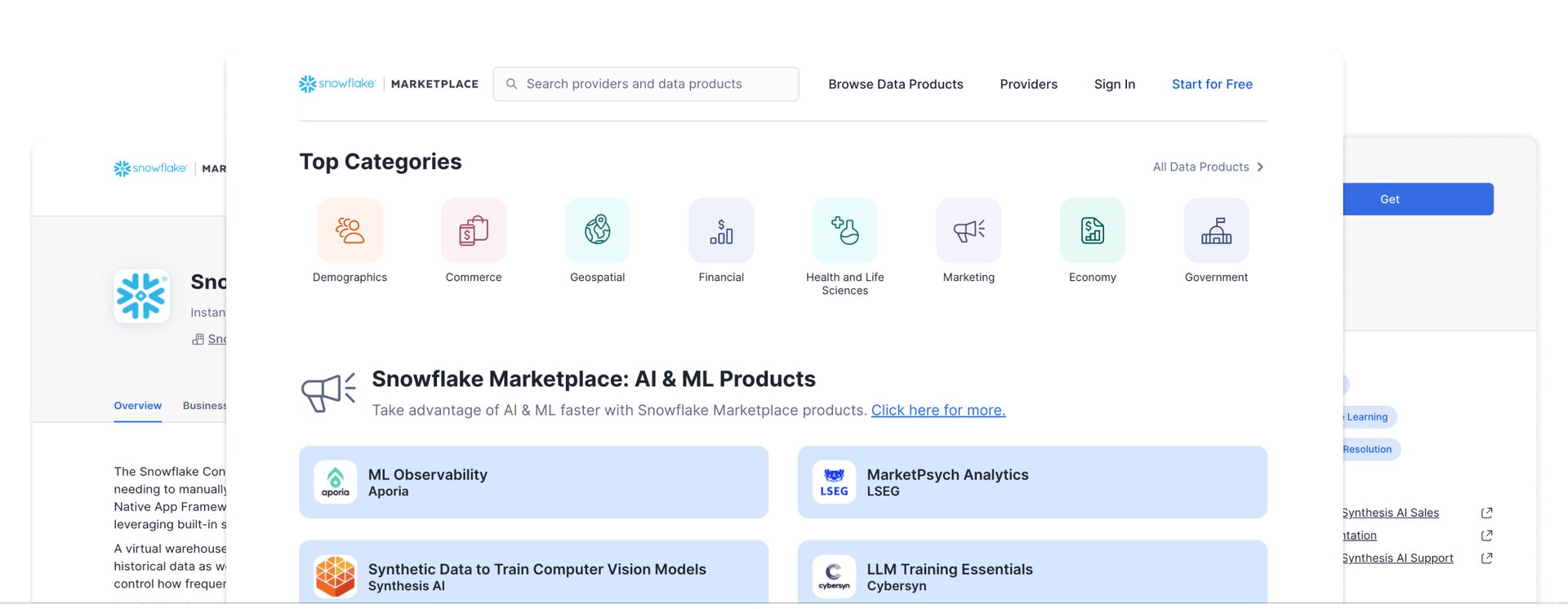Image resolution: width=1568 pixels, height=609 pixels.
Task: Click the Resolution tag chip in background page
Action: (1372, 449)
